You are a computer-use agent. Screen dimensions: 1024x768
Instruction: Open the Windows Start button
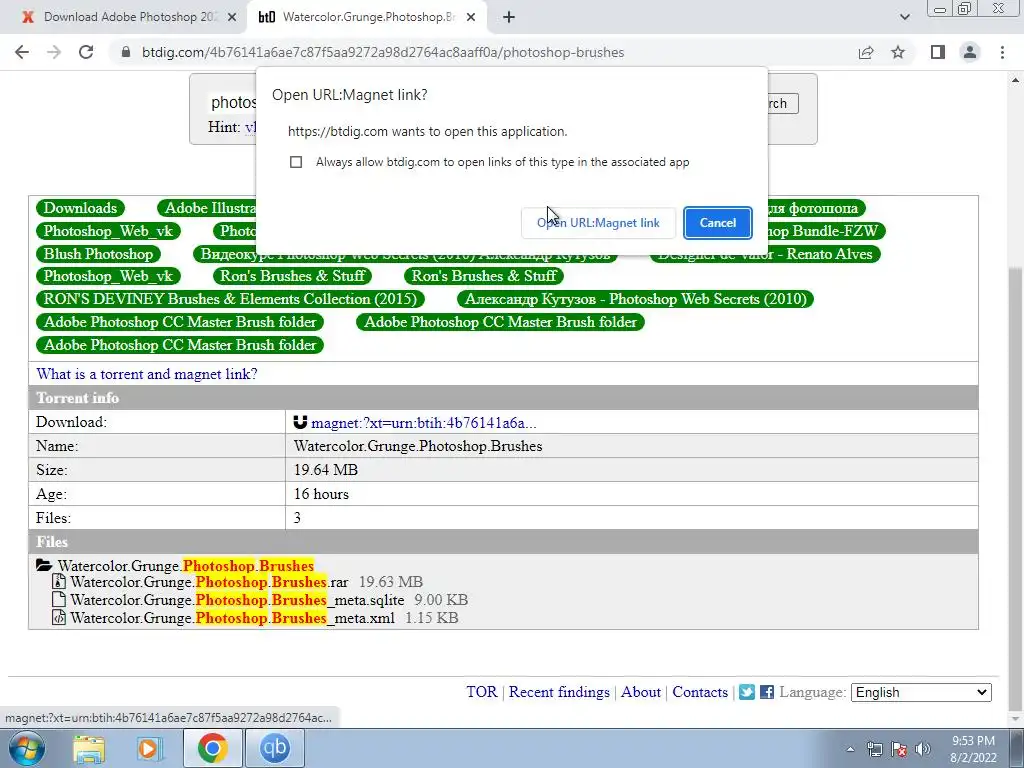pos(27,748)
